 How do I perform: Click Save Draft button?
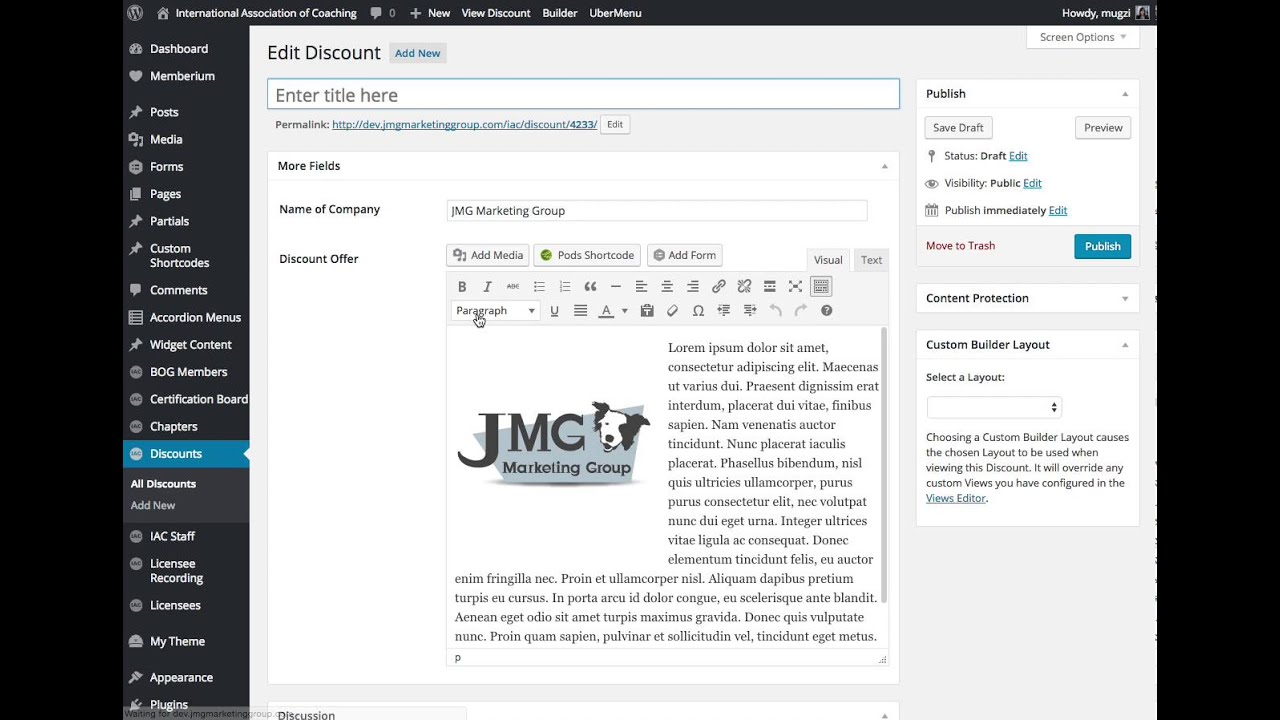click(958, 128)
